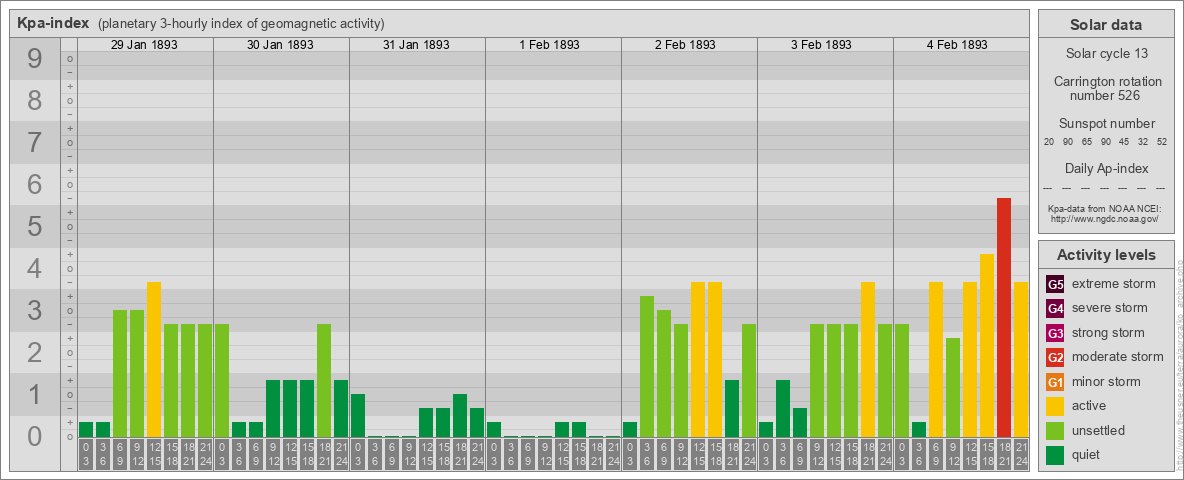Click 'Carrington rotation number 526' text
This screenshot has width=1184, height=480.
(x=1106, y=88)
